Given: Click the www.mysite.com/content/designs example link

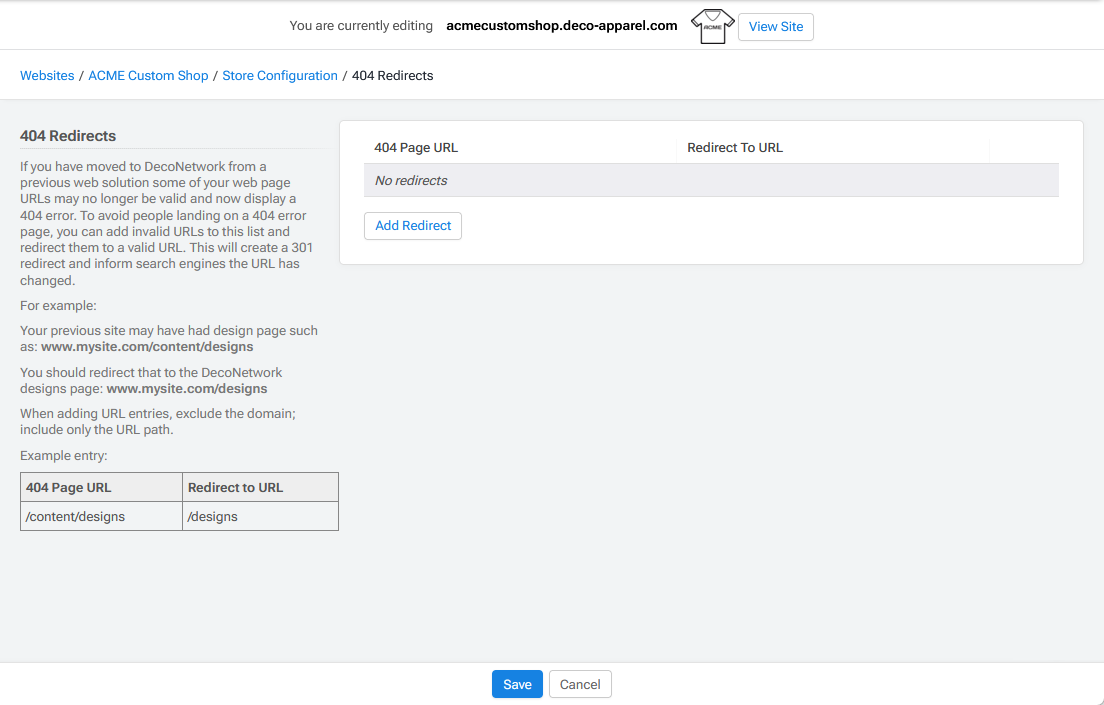Looking at the screenshot, I should pos(146,346).
